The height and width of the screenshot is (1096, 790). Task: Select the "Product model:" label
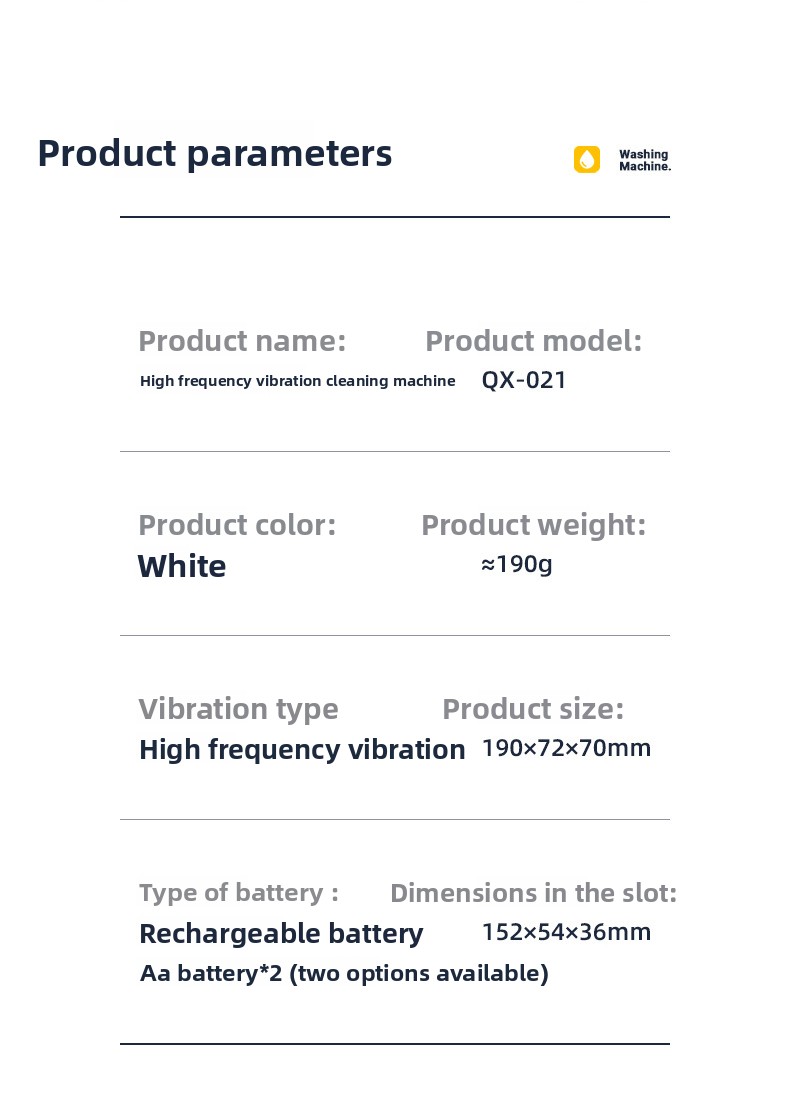coord(533,341)
